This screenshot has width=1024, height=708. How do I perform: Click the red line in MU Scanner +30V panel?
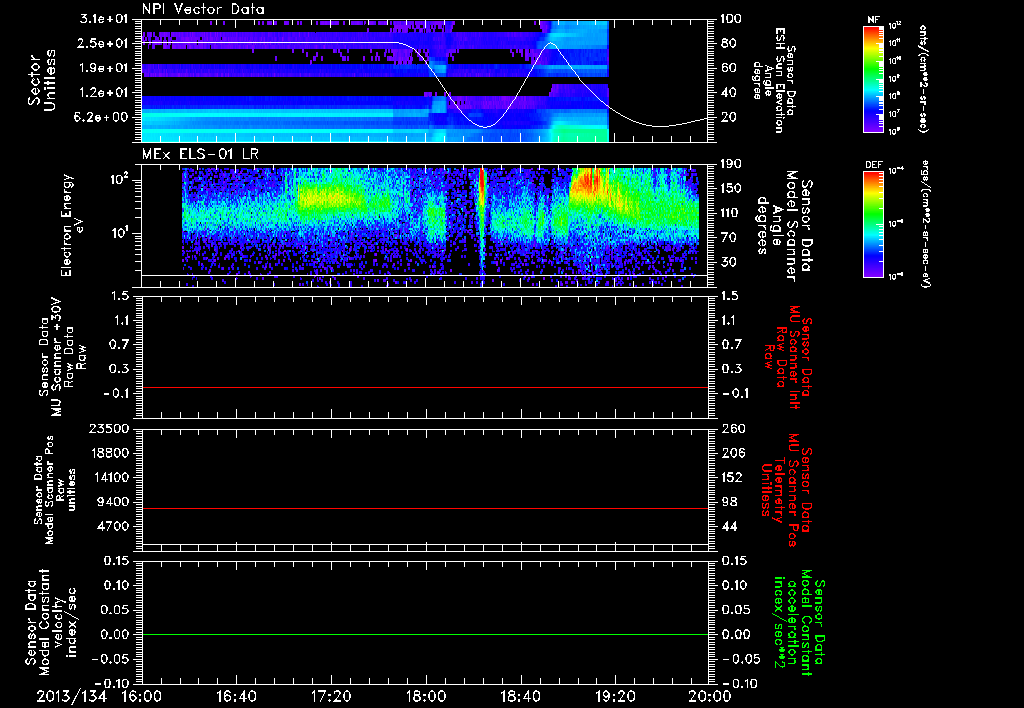425,388
